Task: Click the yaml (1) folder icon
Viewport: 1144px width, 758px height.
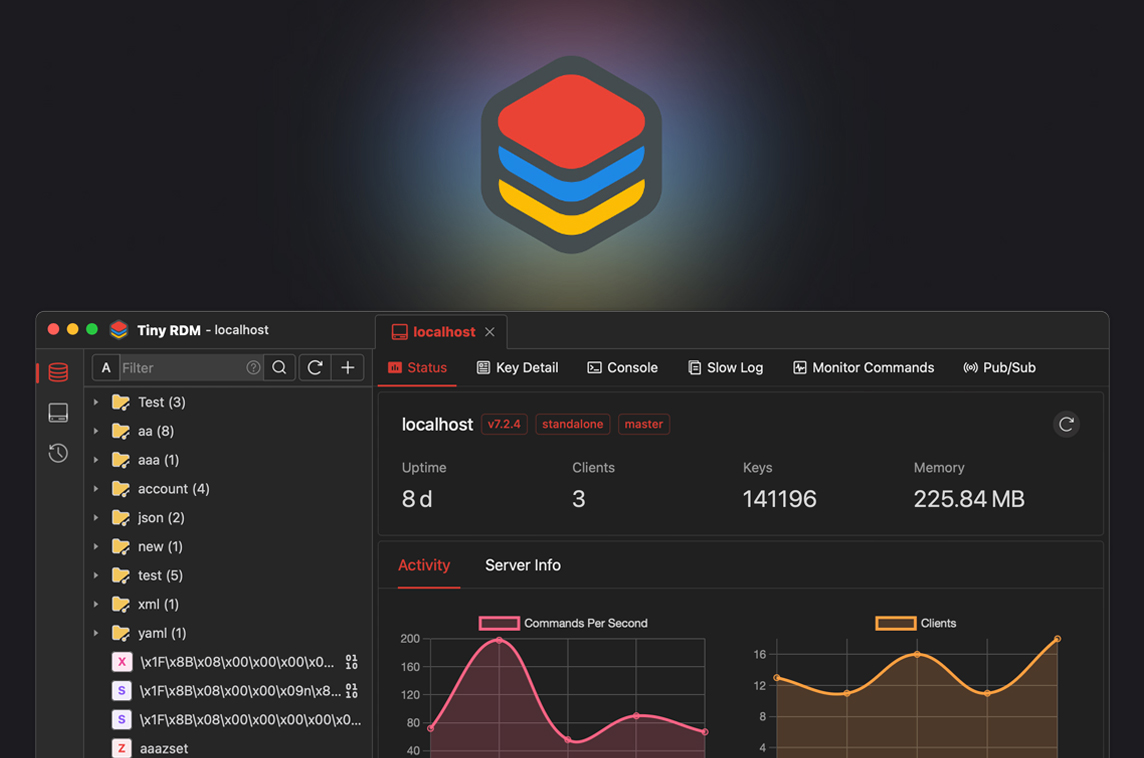Action: (x=120, y=633)
